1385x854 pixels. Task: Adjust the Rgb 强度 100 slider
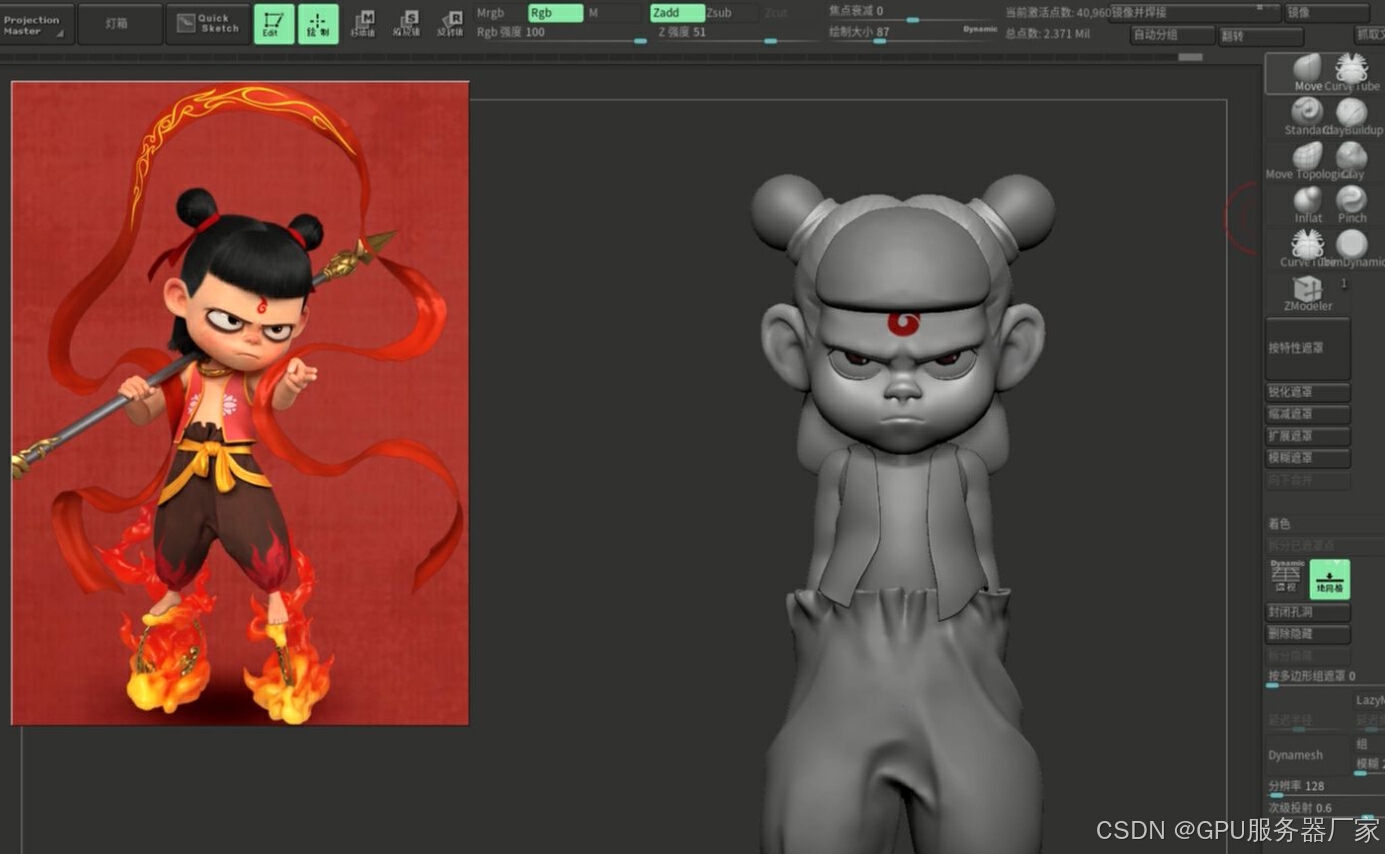[561, 34]
